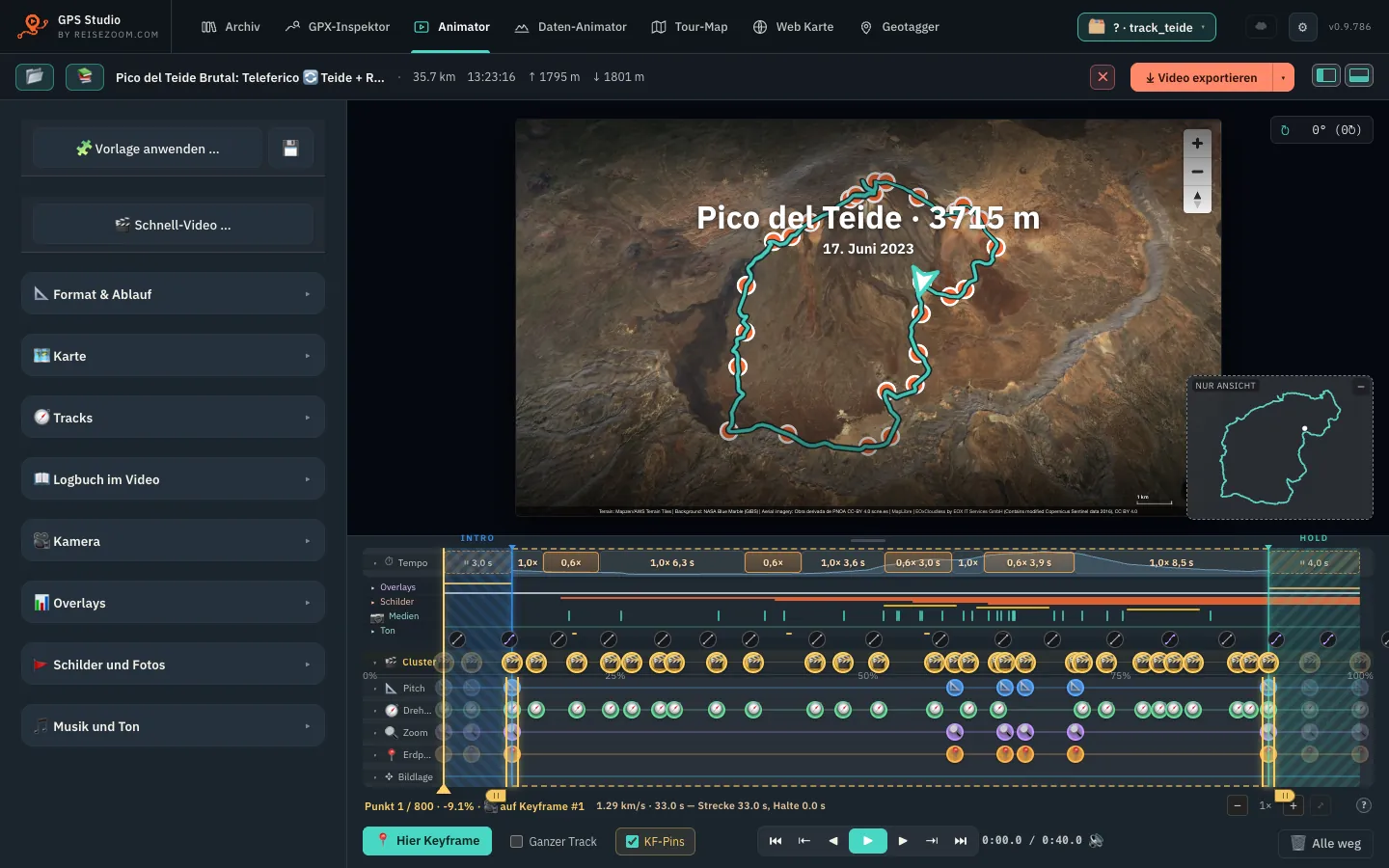Click the Tempo row clock icon
The image size is (1389, 868).
389,561
